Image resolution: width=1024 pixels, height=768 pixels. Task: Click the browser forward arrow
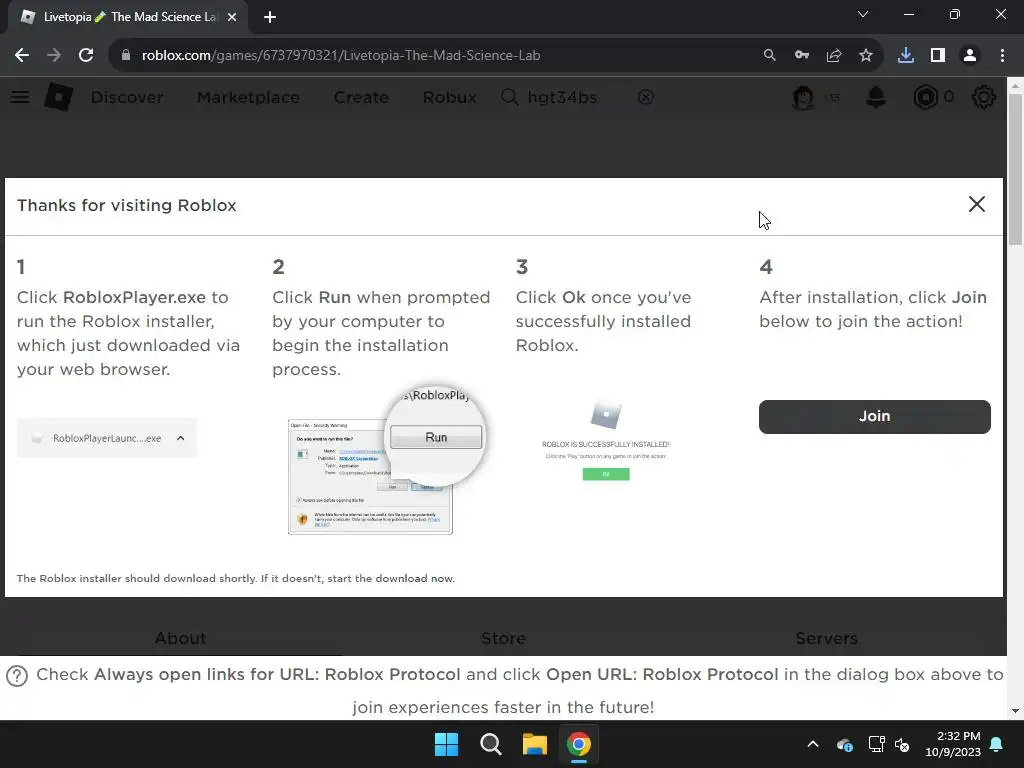pos(54,56)
